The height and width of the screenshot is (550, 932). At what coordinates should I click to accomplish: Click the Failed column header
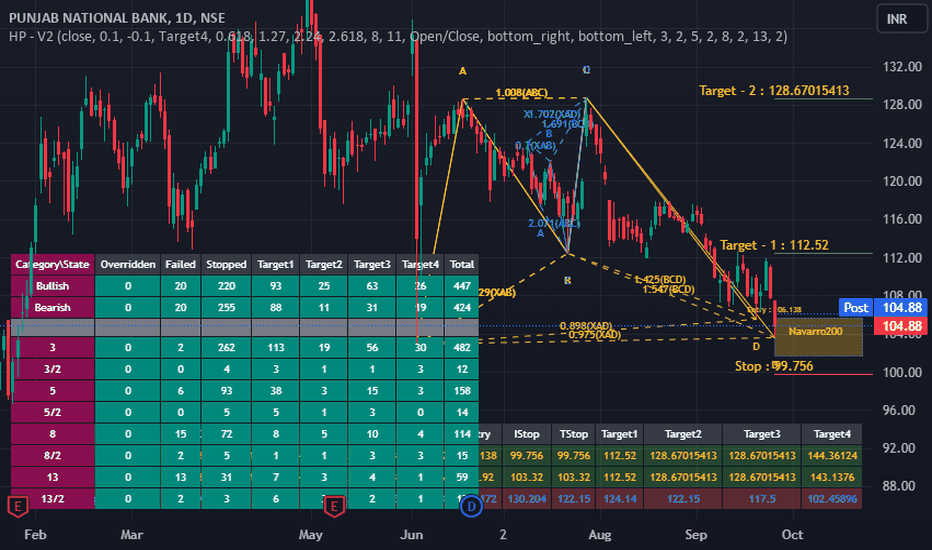[x=181, y=265]
